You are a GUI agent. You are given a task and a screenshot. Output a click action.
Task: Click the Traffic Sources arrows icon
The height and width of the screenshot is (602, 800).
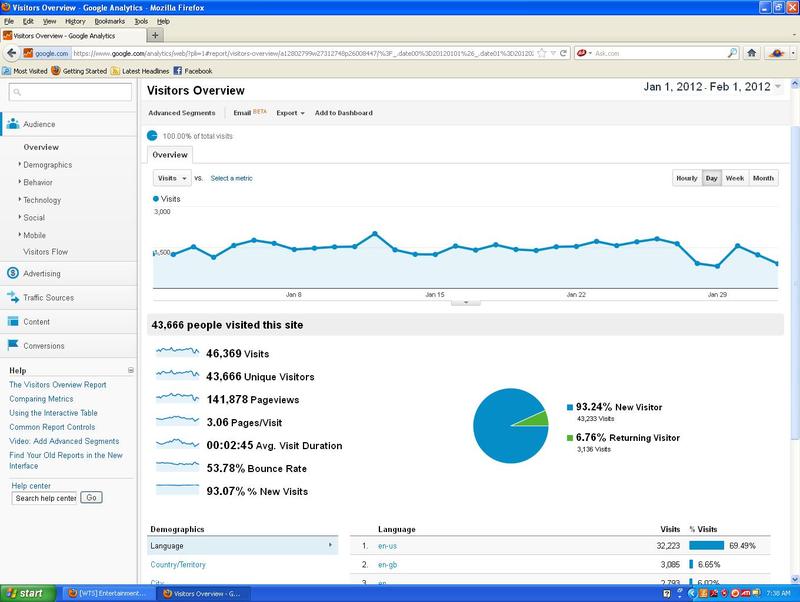coord(13,297)
